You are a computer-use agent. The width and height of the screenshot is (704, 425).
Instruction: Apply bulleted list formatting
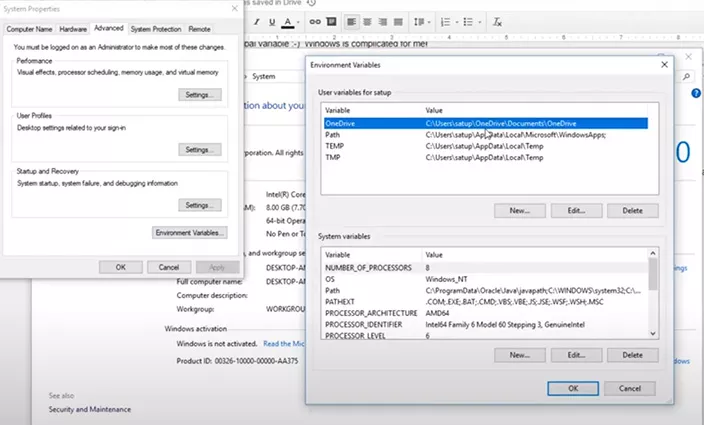click(468, 22)
